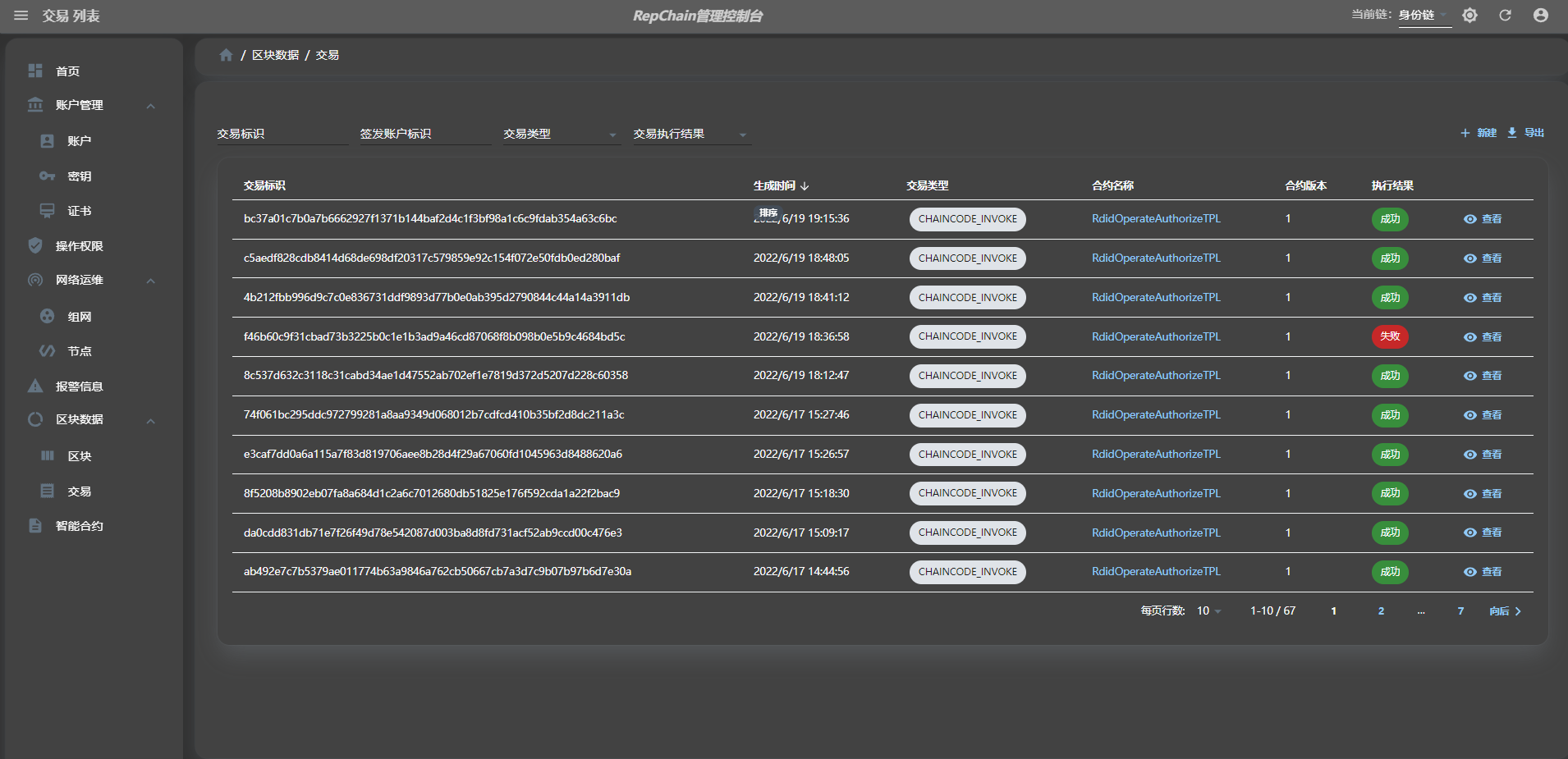Image resolution: width=1568 pixels, height=759 pixels.
Task: Click the 新建 button
Action: pos(1478,133)
